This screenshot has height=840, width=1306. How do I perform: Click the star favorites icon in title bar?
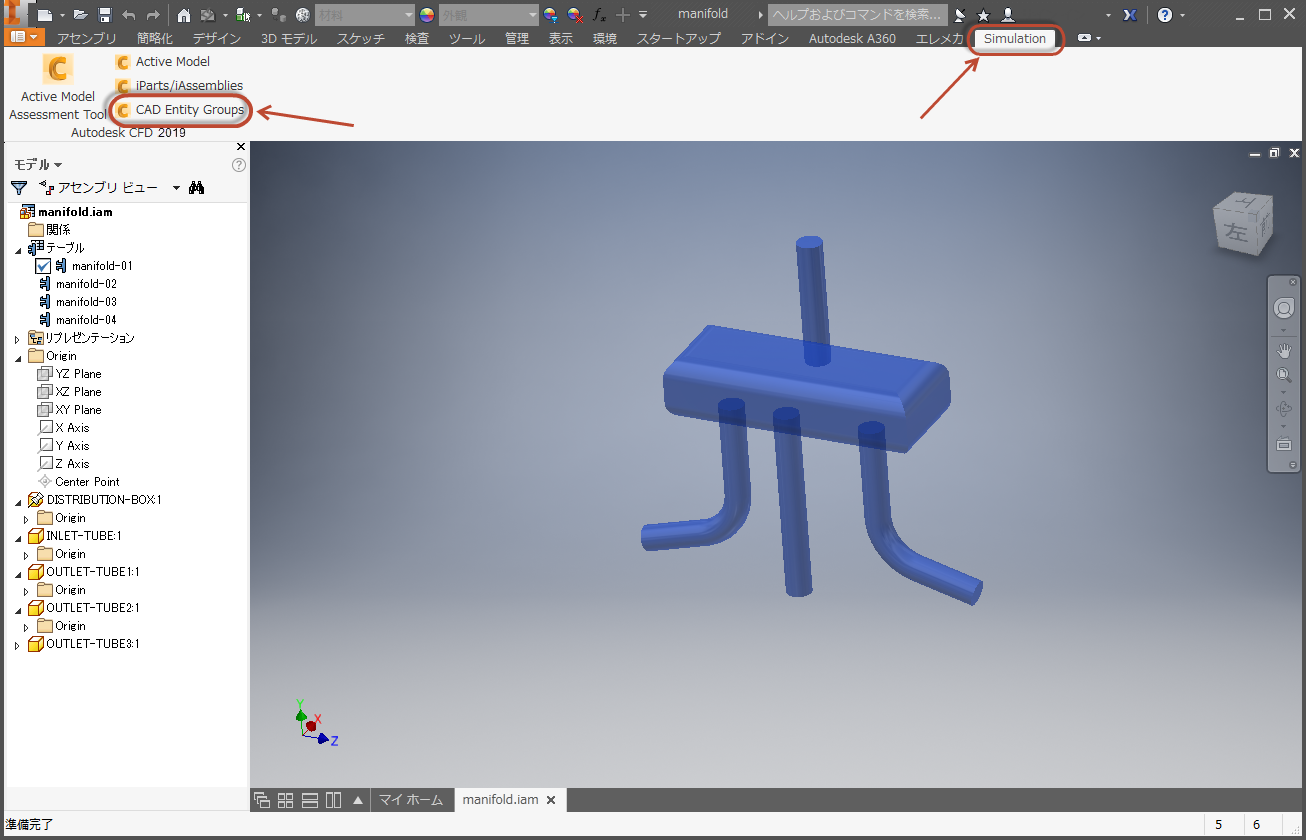[x=983, y=15]
